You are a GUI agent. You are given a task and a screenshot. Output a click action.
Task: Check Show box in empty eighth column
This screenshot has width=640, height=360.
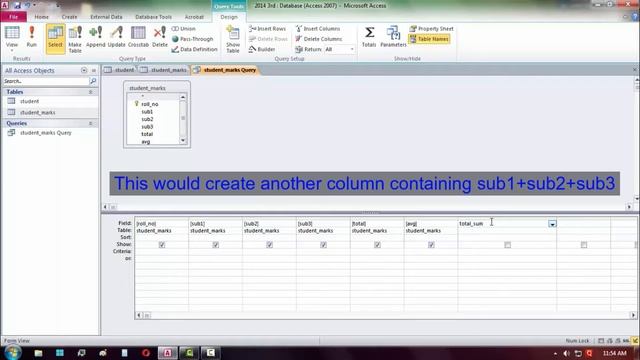point(584,245)
